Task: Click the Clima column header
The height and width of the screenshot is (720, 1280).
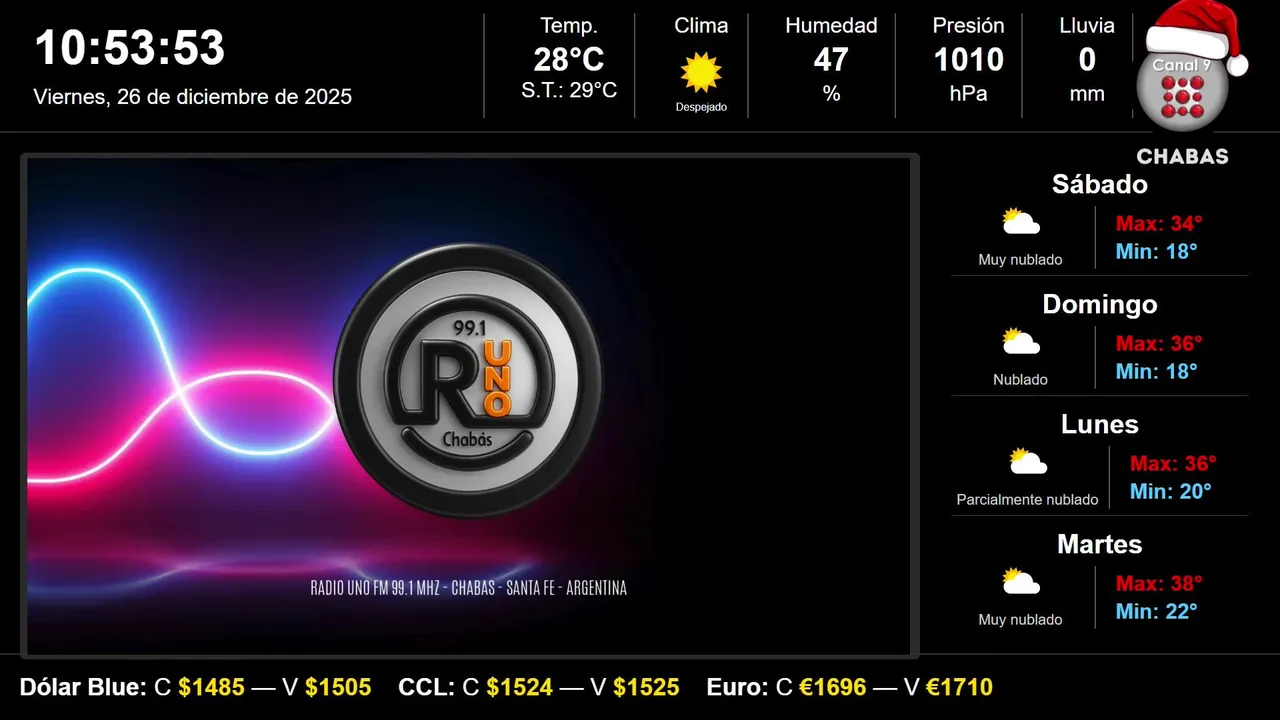Action: (x=701, y=26)
